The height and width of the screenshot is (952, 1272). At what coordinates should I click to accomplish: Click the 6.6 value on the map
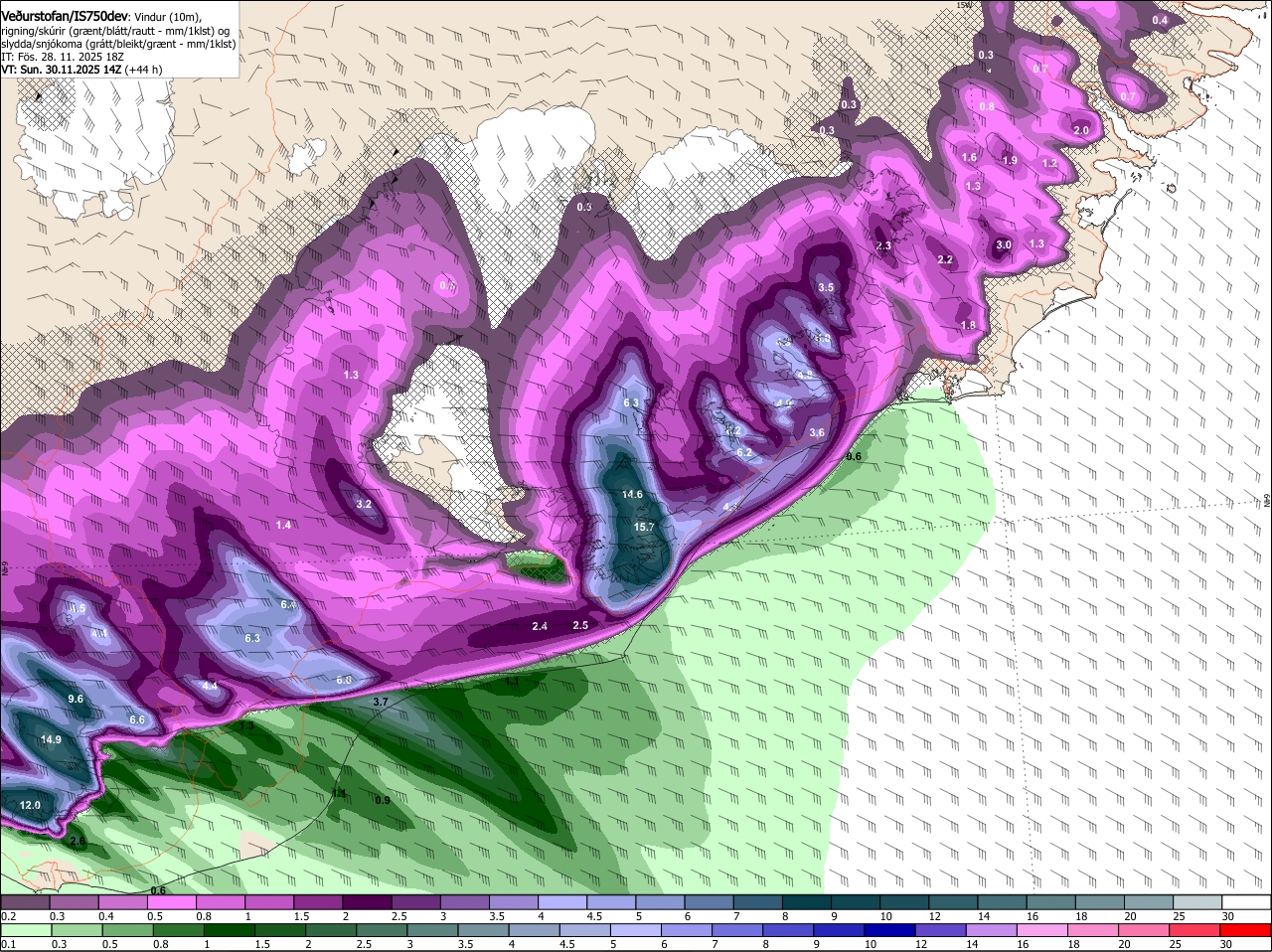pos(137,719)
